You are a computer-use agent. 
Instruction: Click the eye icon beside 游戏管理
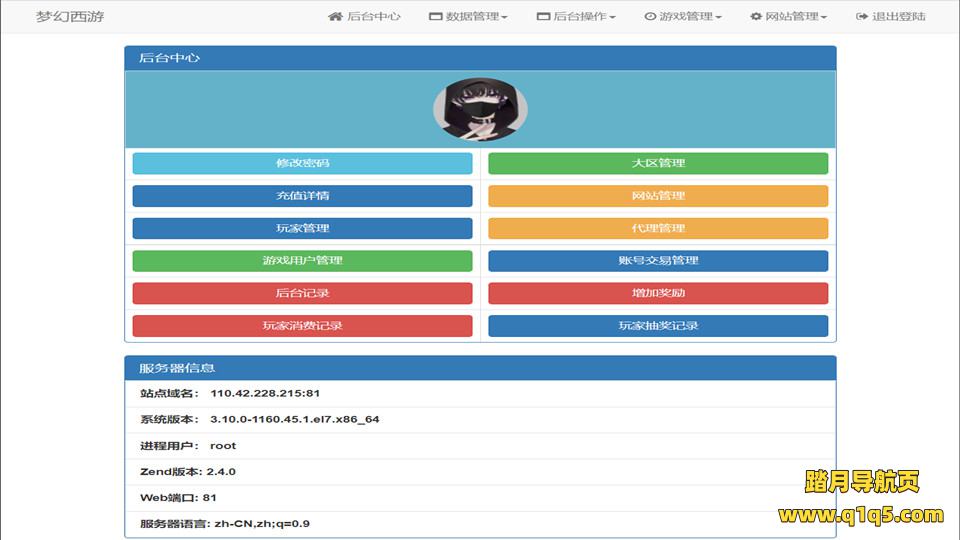click(650, 17)
